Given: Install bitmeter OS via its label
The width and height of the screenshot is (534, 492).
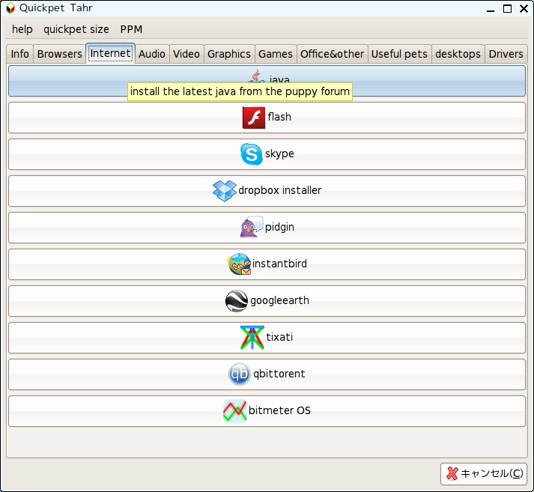Looking at the screenshot, I should click(279, 410).
